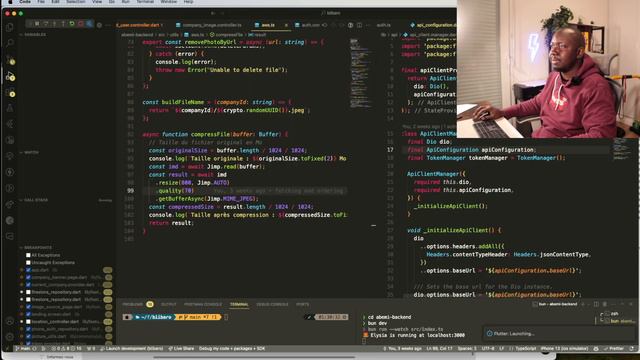Click the green restart button on the debug toolbar
Screen dimensions: 640x360
coord(72,24)
